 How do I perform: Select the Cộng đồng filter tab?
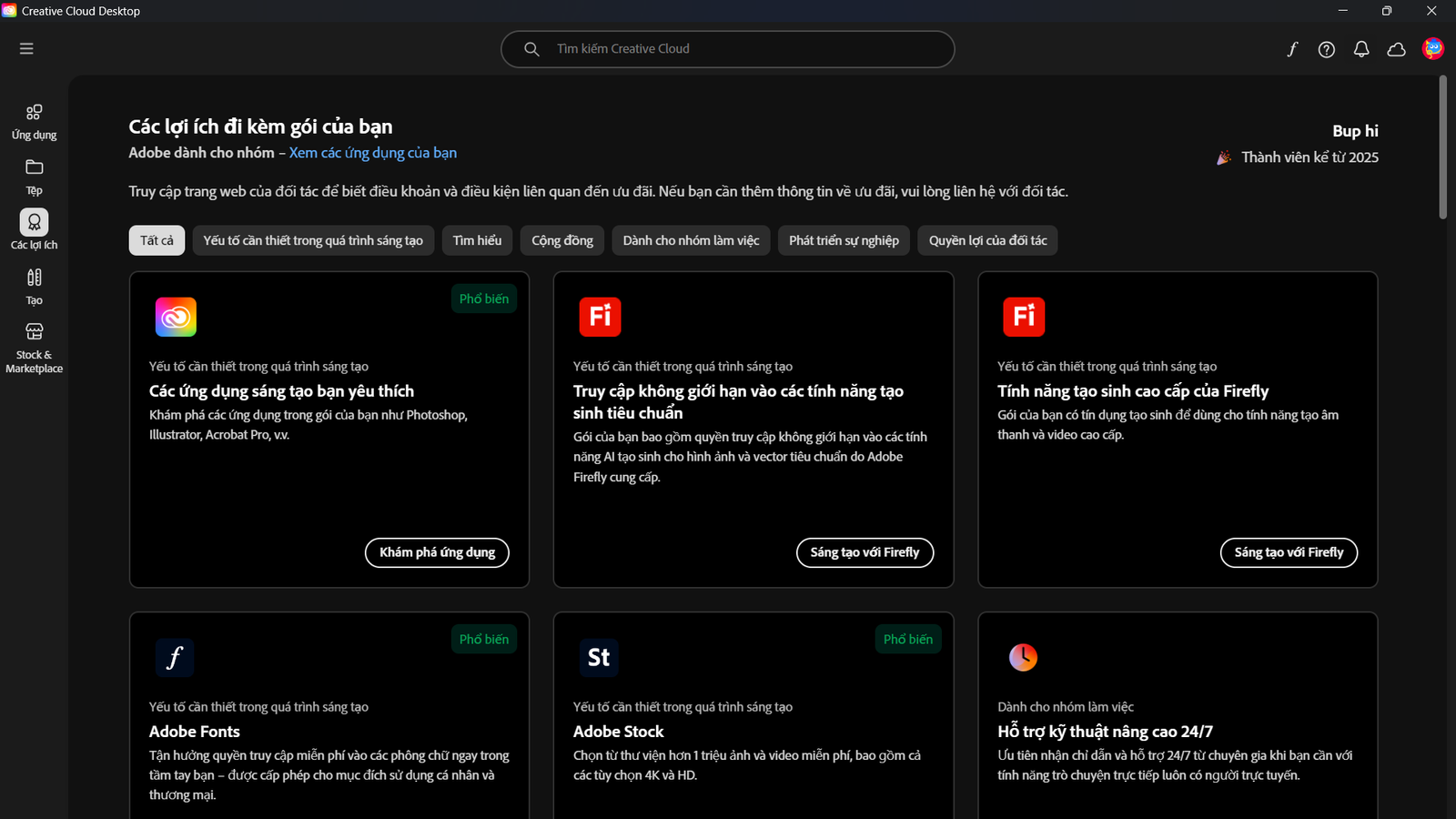[x=562, y=240]
